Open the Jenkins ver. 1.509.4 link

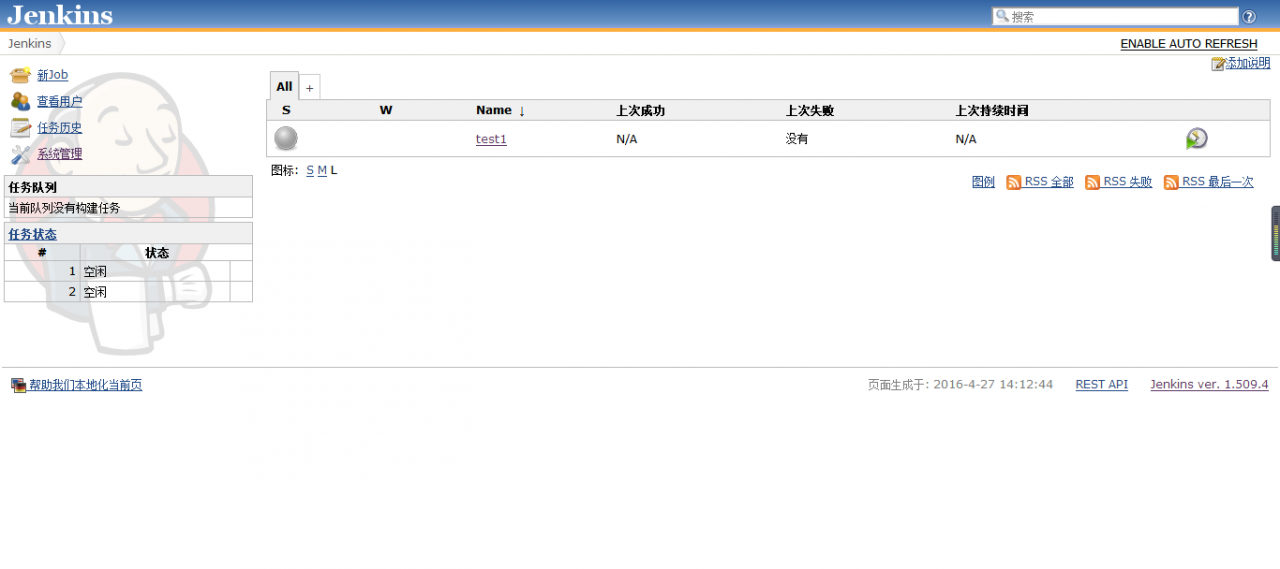click(1209, 384)
